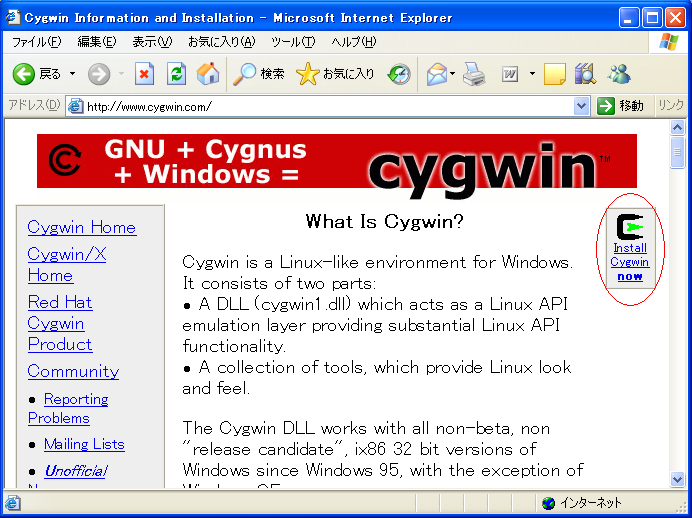This screenshot has height=518, width=692.
Task: Click the Edit with Word icon
Action: [x=510, y=74]
